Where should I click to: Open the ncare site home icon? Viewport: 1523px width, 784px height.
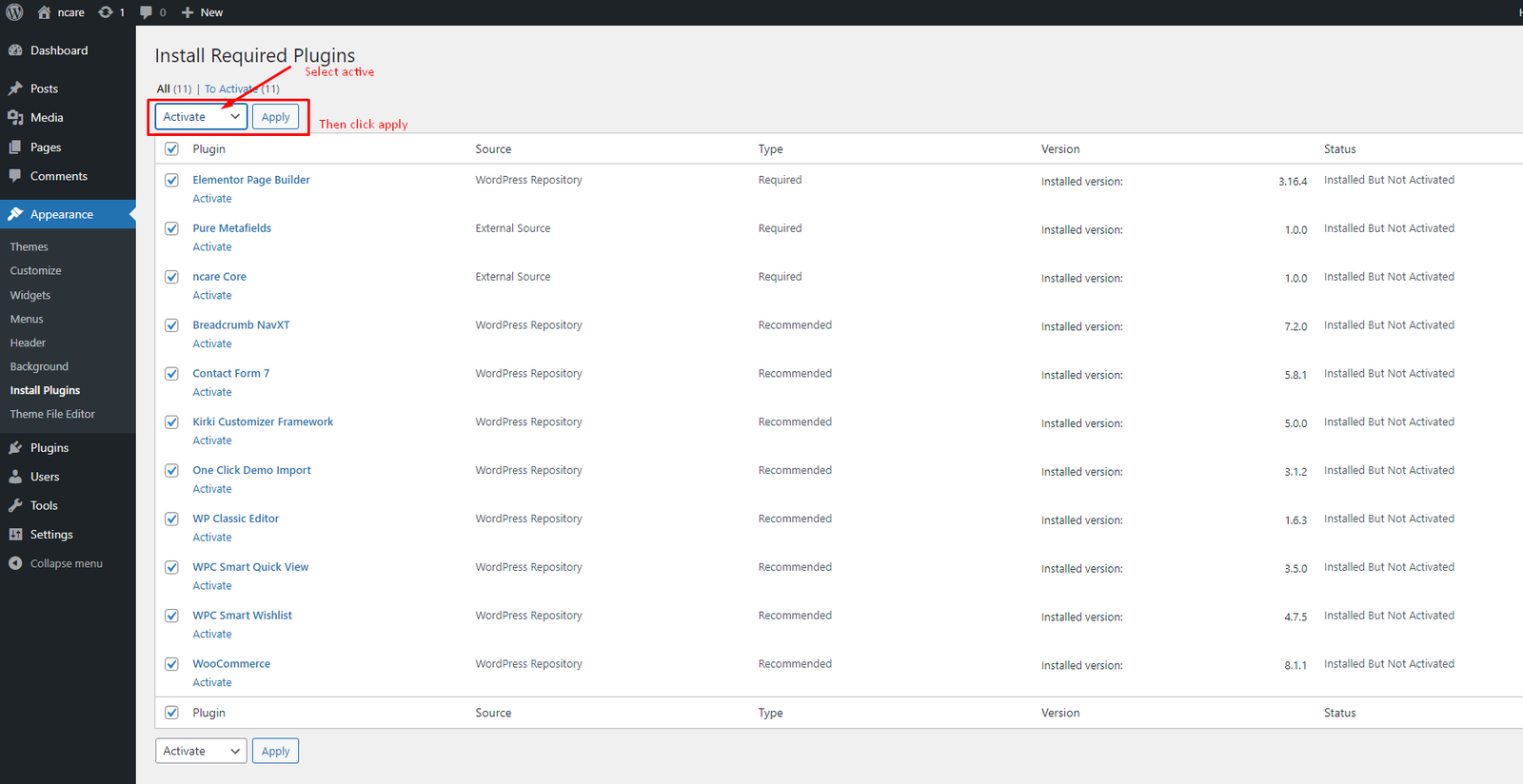pos(44,12)
